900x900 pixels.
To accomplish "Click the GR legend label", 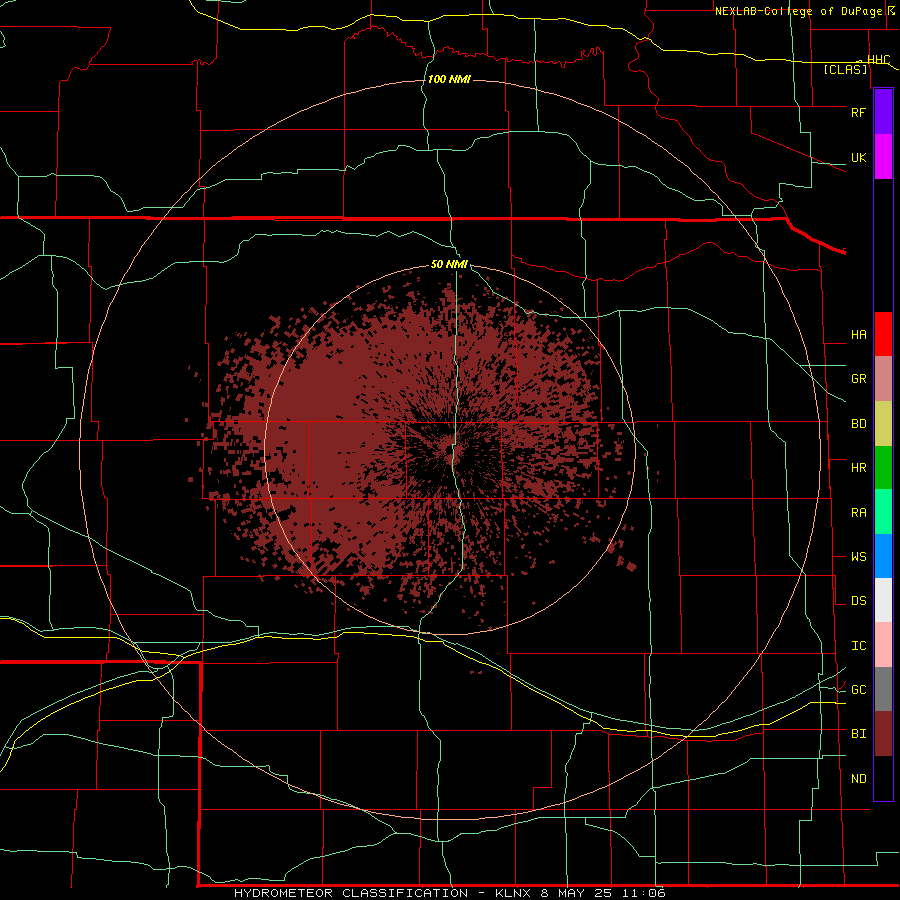I will [x=858, y=379].
